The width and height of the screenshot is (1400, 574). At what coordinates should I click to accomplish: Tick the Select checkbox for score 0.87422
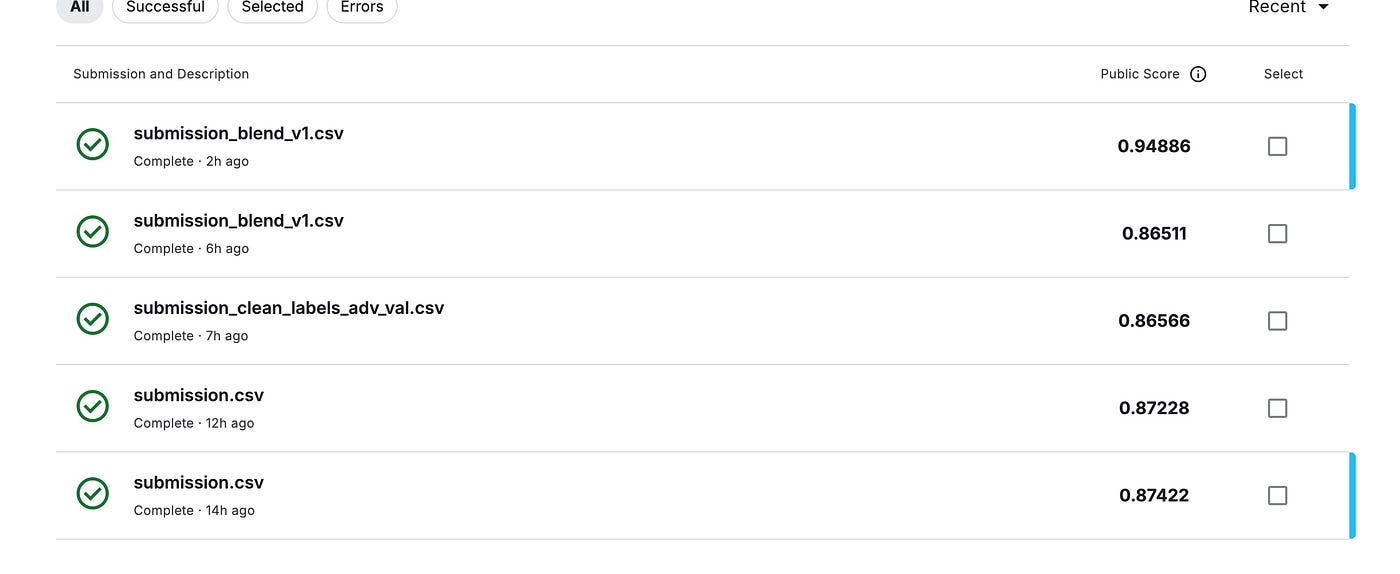coord(1277,495)
